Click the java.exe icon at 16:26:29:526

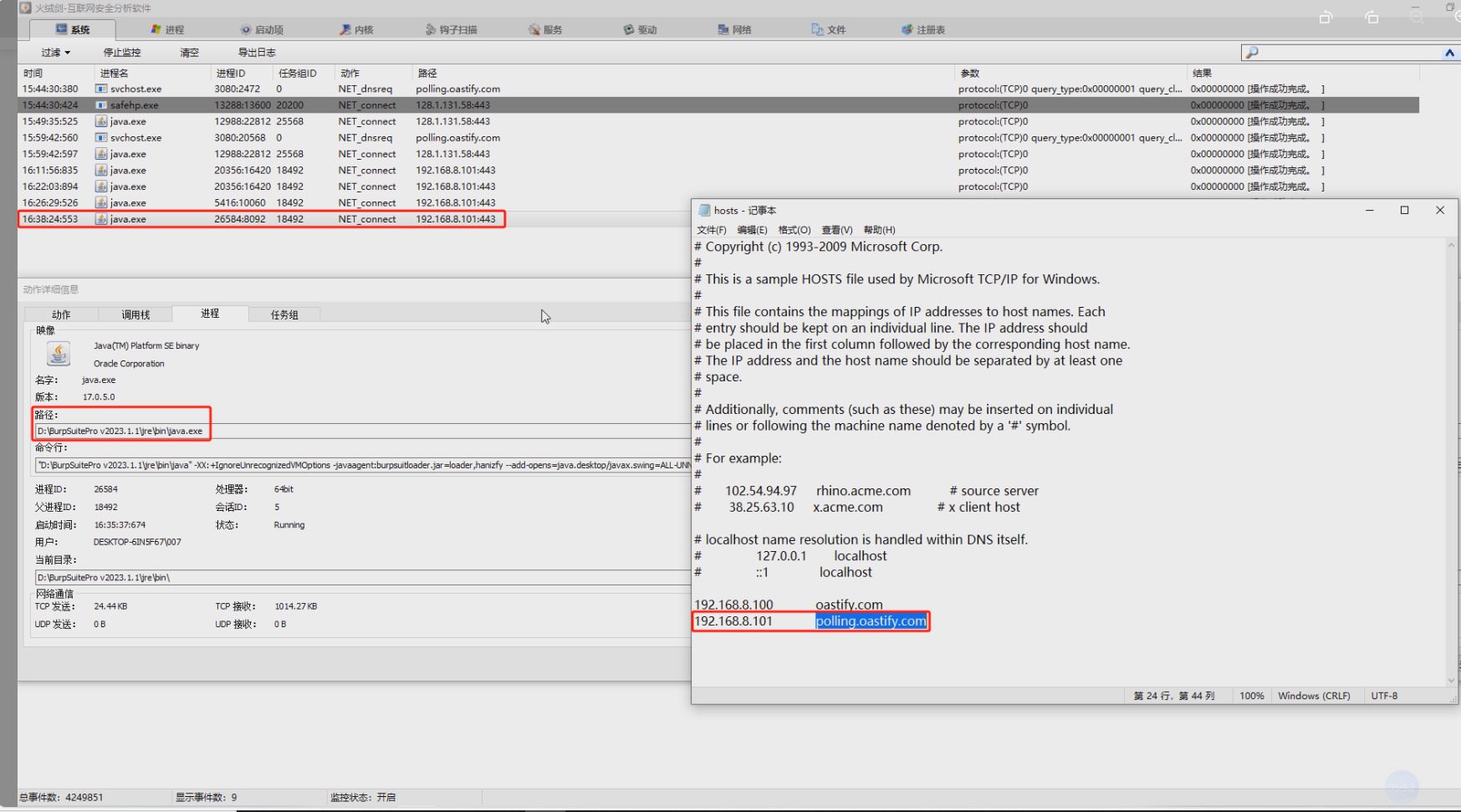(101, 202)
